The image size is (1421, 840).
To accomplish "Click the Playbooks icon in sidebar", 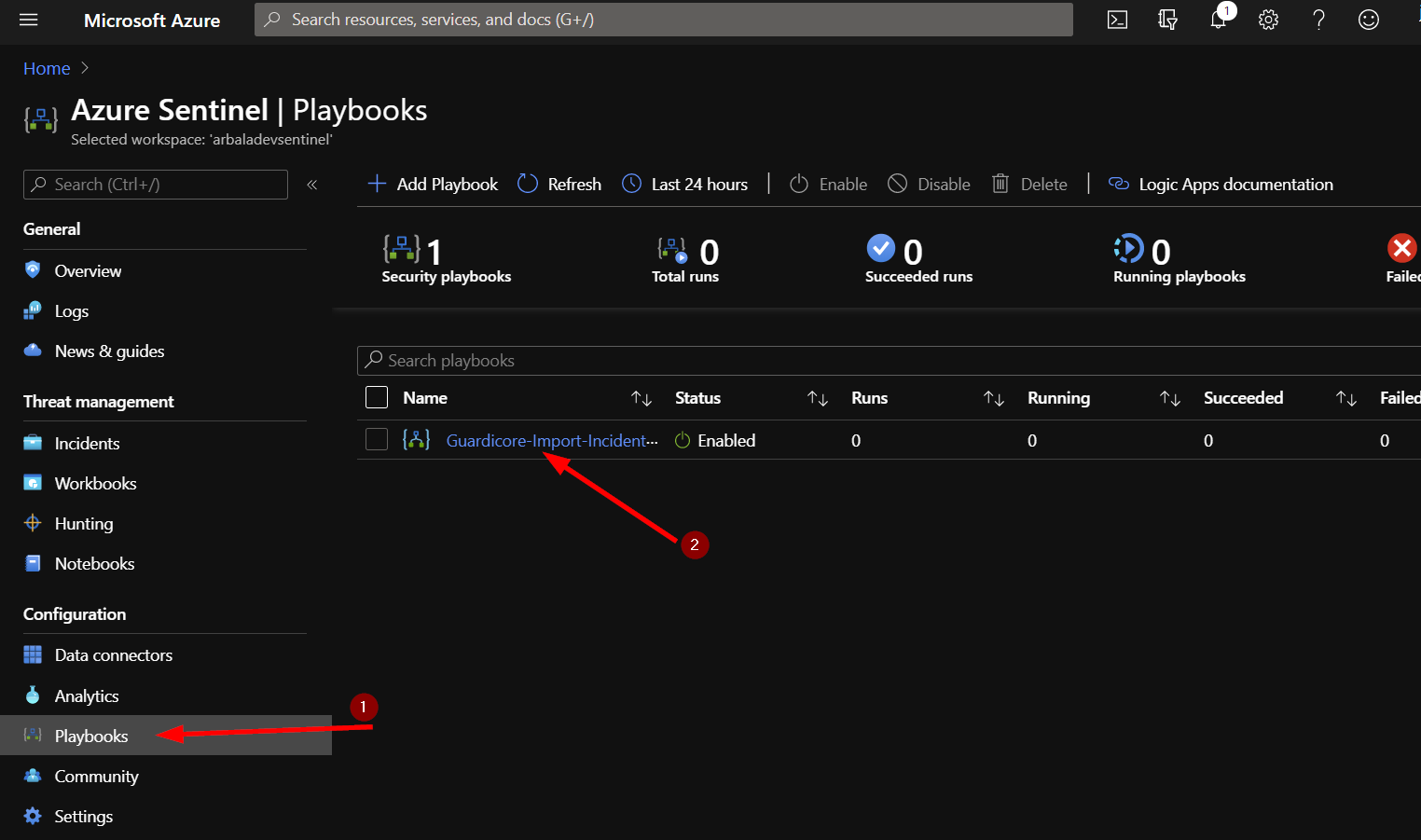I will click(x=33, y=736).
